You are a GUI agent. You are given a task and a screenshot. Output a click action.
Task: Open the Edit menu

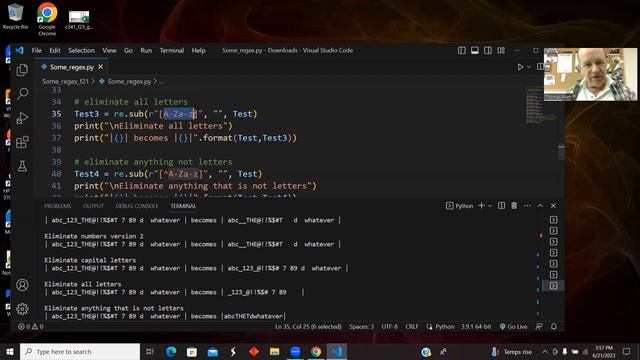tap(55, 50)
